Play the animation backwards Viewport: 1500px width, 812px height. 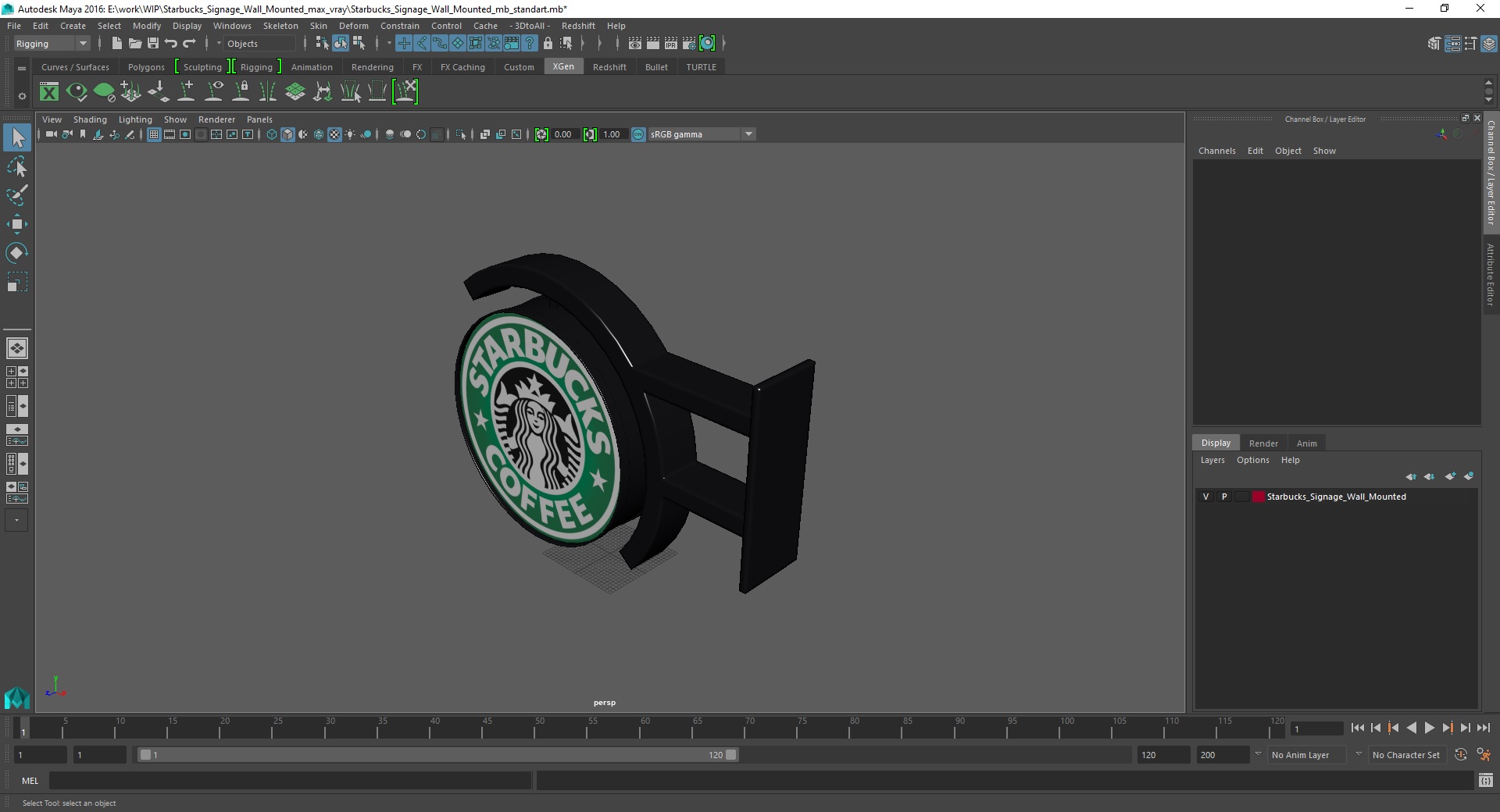1411,728
